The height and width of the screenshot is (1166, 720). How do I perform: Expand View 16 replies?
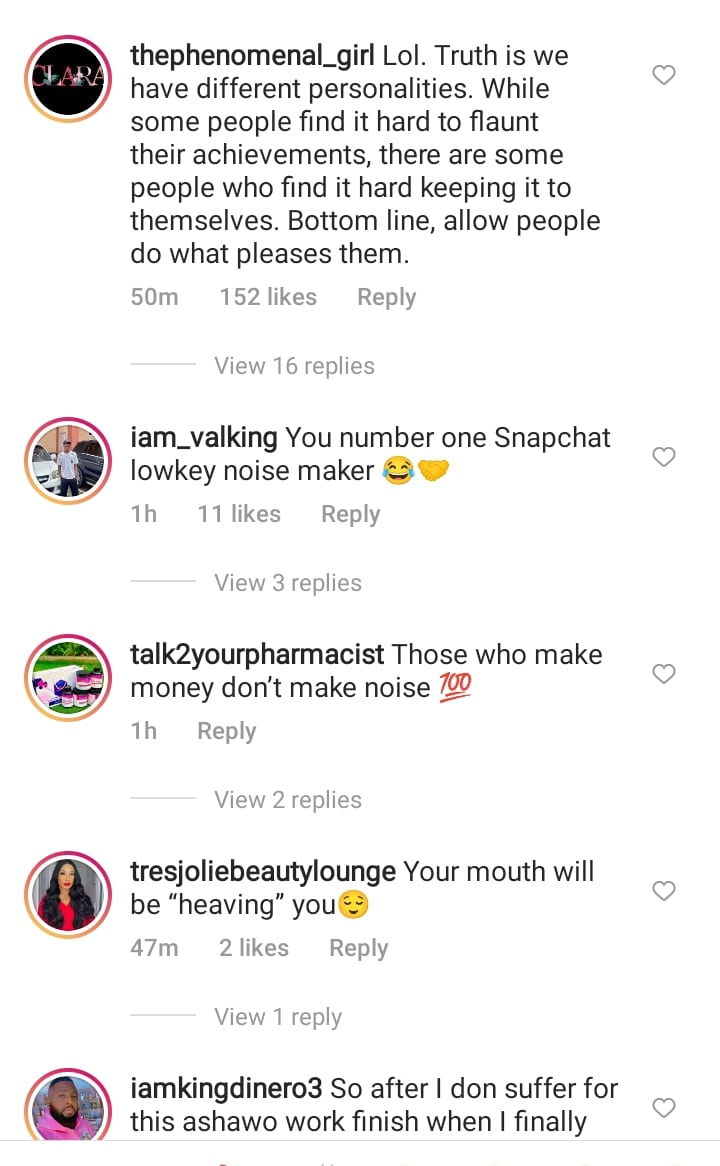294,366
